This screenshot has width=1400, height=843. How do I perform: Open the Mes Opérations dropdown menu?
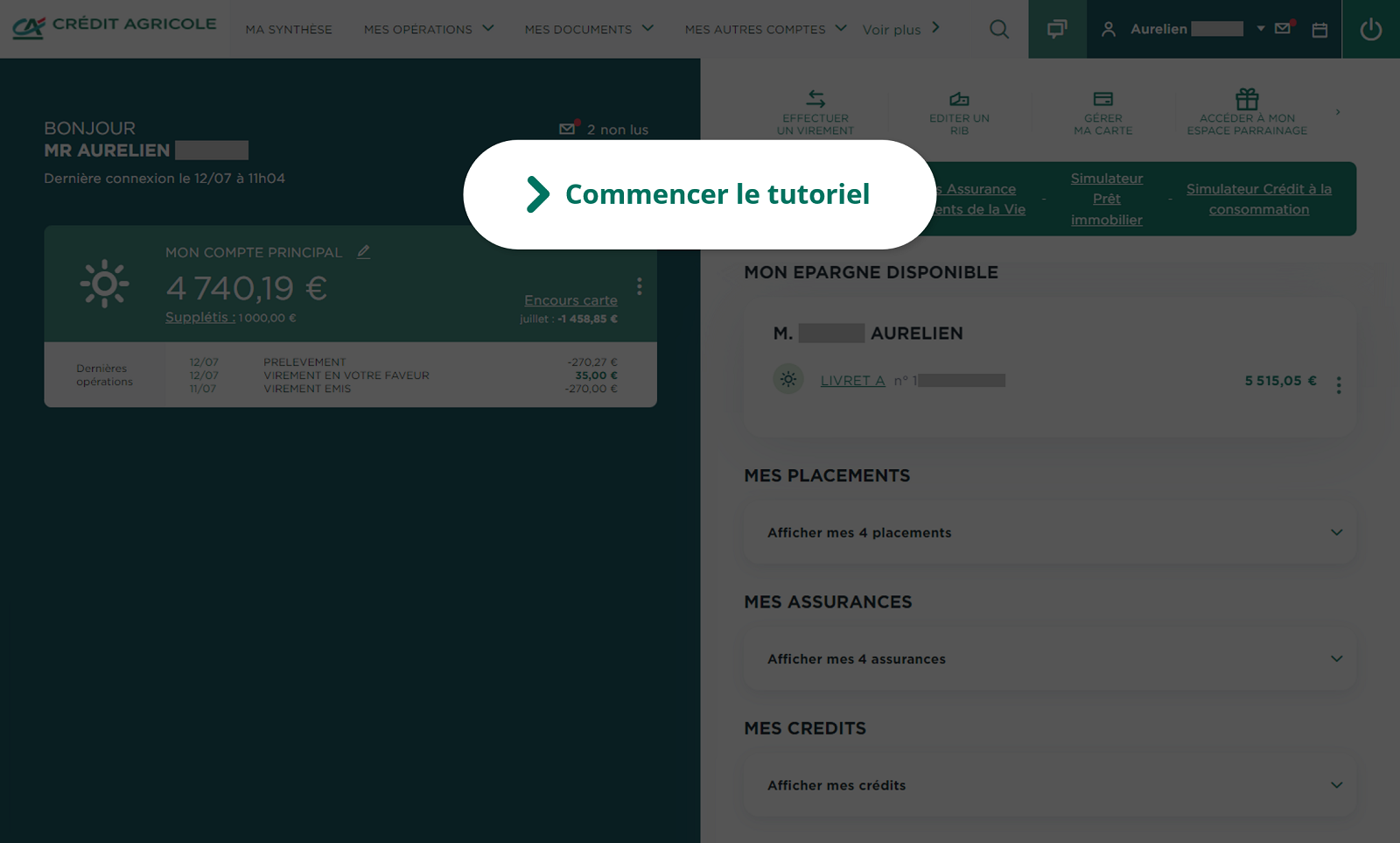pos(429,30)
